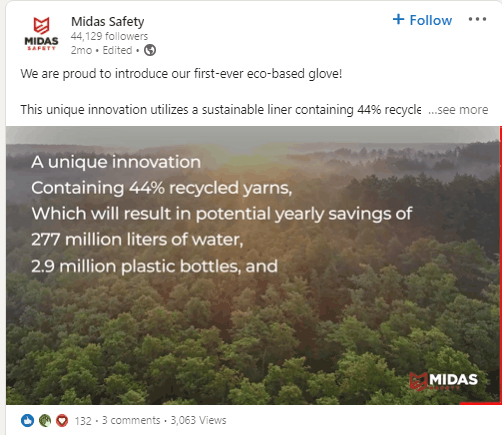
Task: Click the plus icon beside Follow
Action: (398, 19)
